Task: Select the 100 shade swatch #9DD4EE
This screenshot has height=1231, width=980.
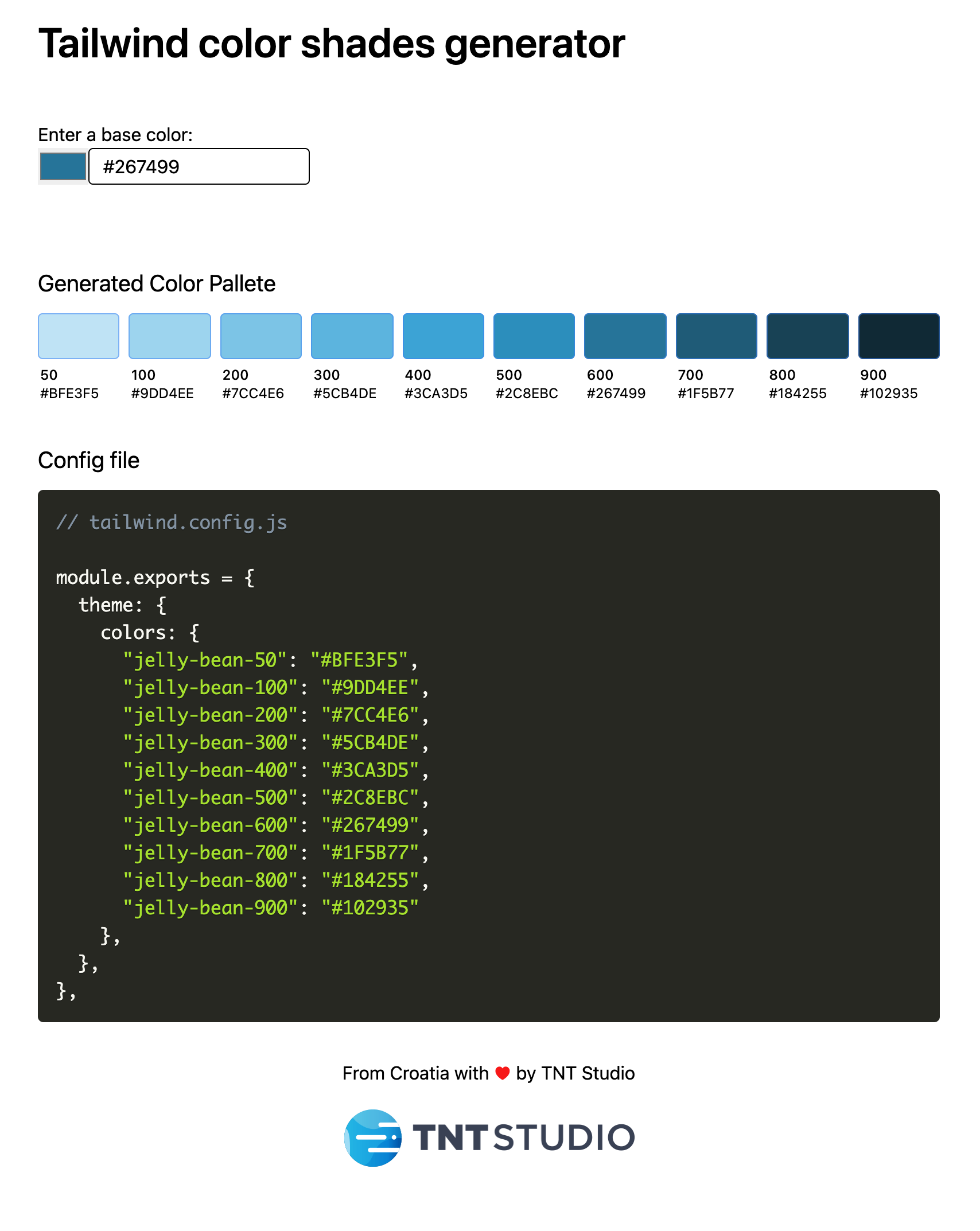Action: [x=169, y=336]
